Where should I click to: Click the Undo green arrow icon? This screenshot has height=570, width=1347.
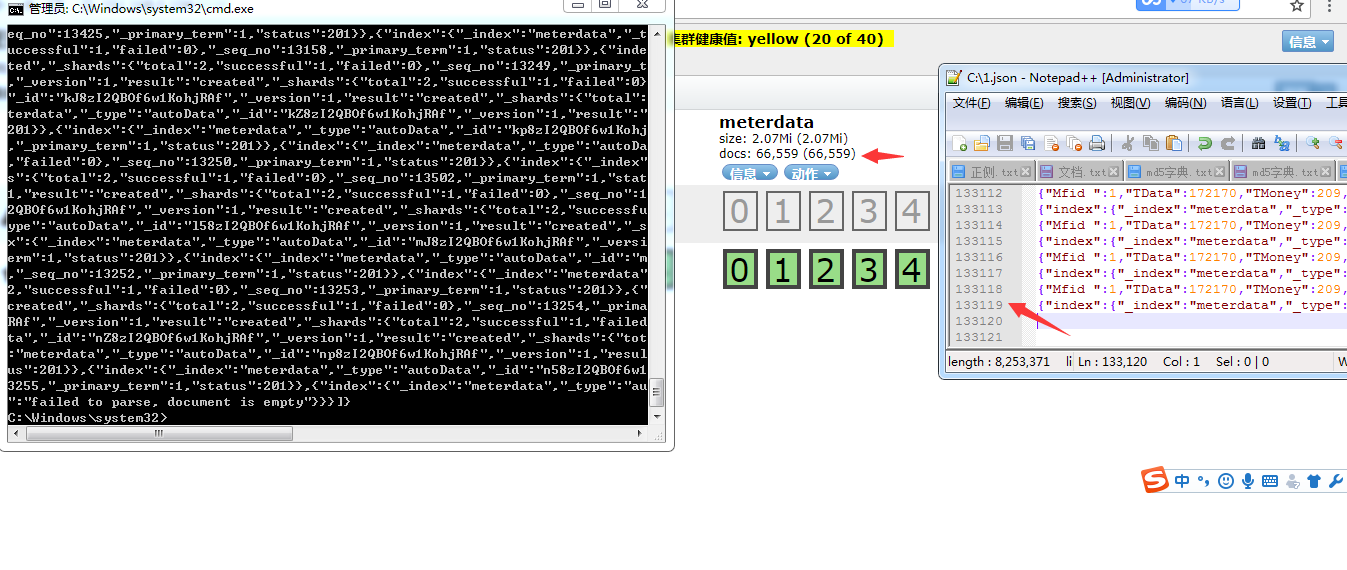1205,143
